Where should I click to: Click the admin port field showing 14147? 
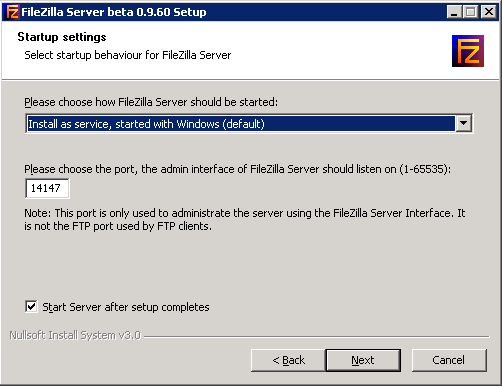pos(47,188)
